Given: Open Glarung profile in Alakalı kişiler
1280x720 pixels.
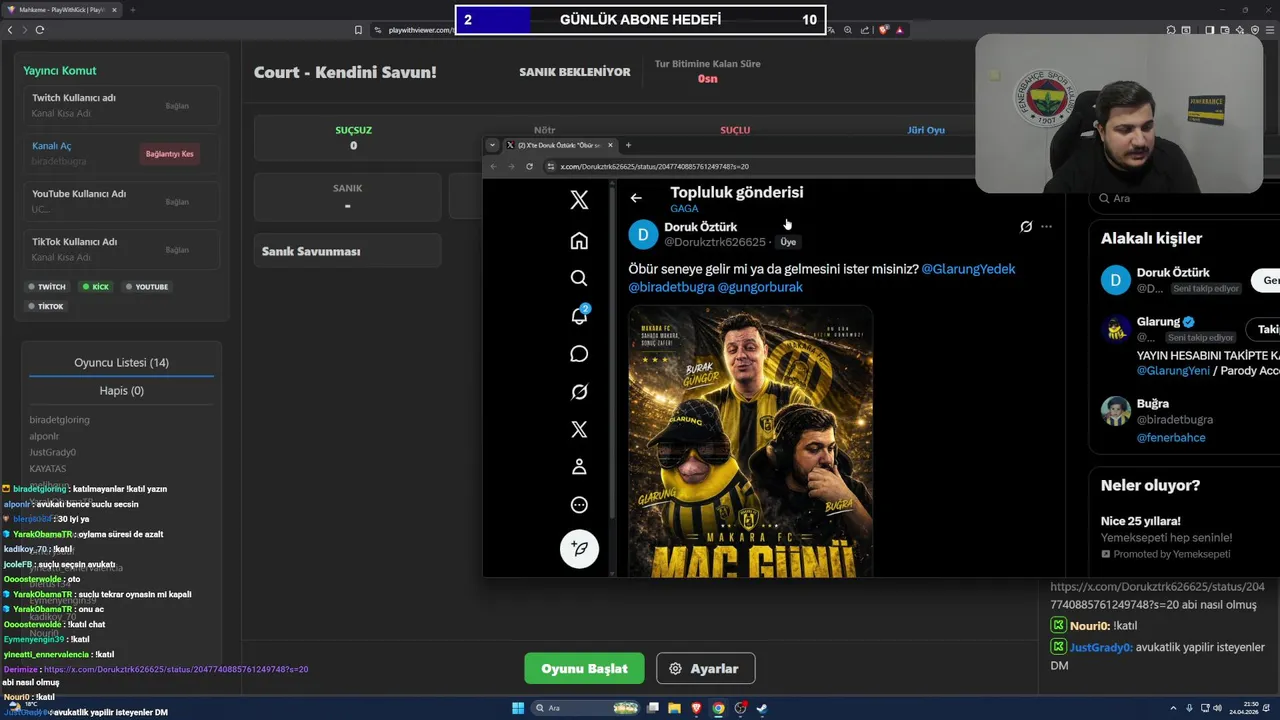Looking at the screenshot, I should [x=1158, y=322].
